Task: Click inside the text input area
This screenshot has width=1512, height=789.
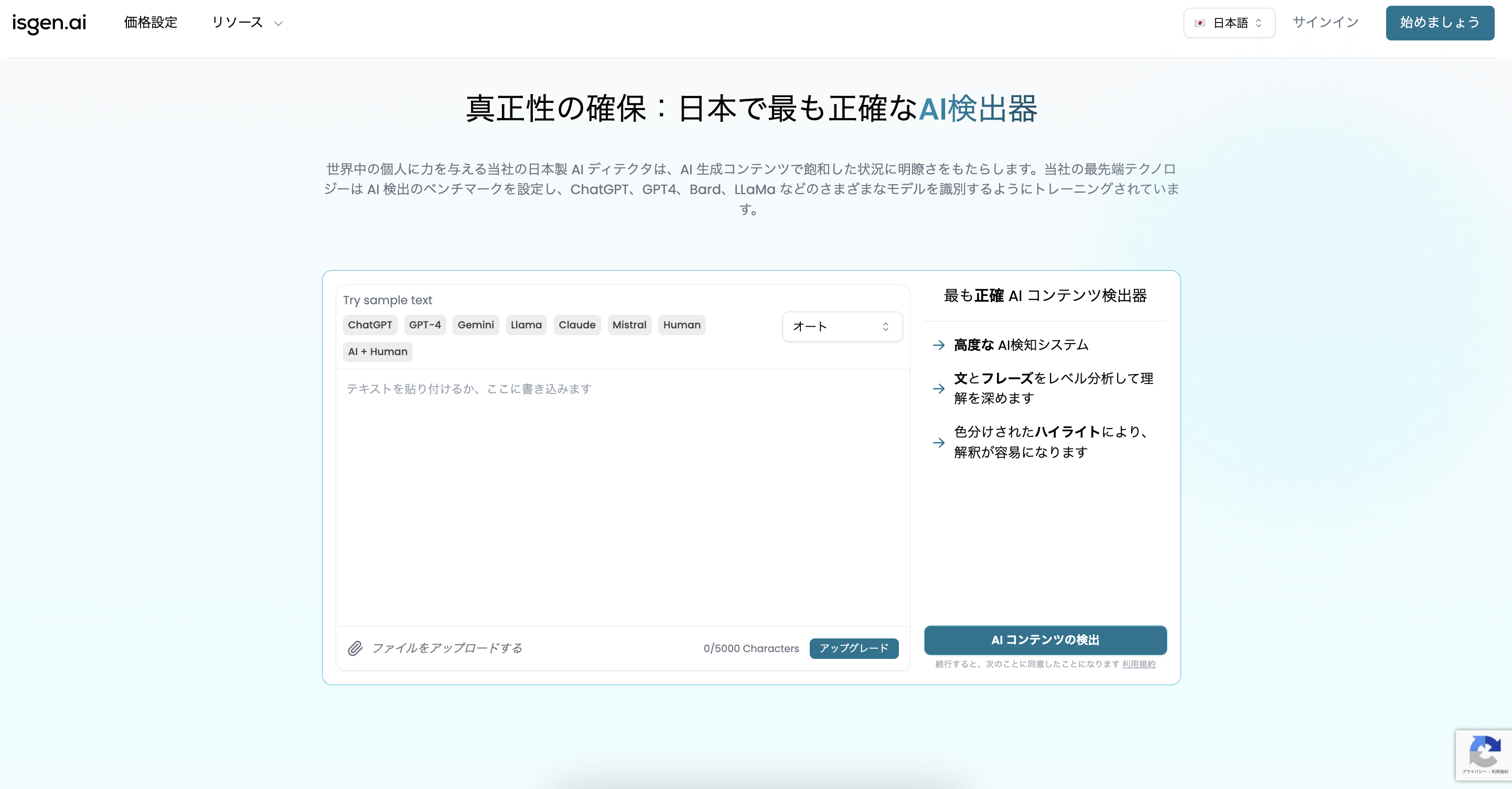Action: click(x=622, y=499)
